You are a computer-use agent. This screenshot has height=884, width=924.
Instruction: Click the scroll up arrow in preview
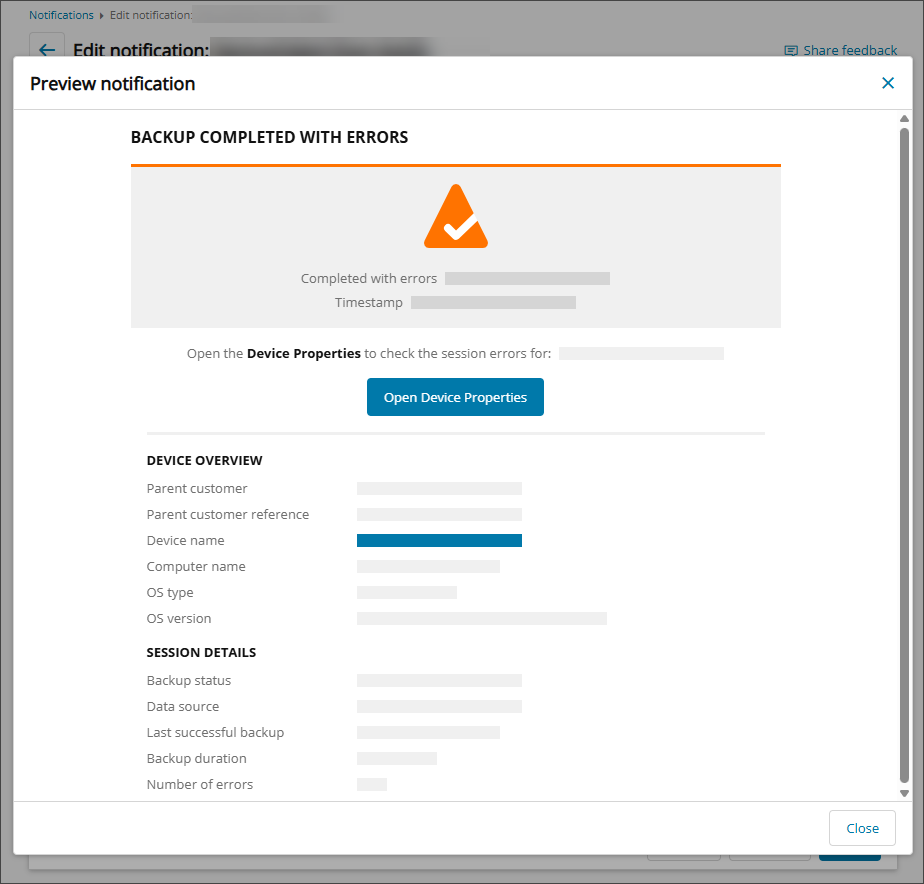coord(904,119)
